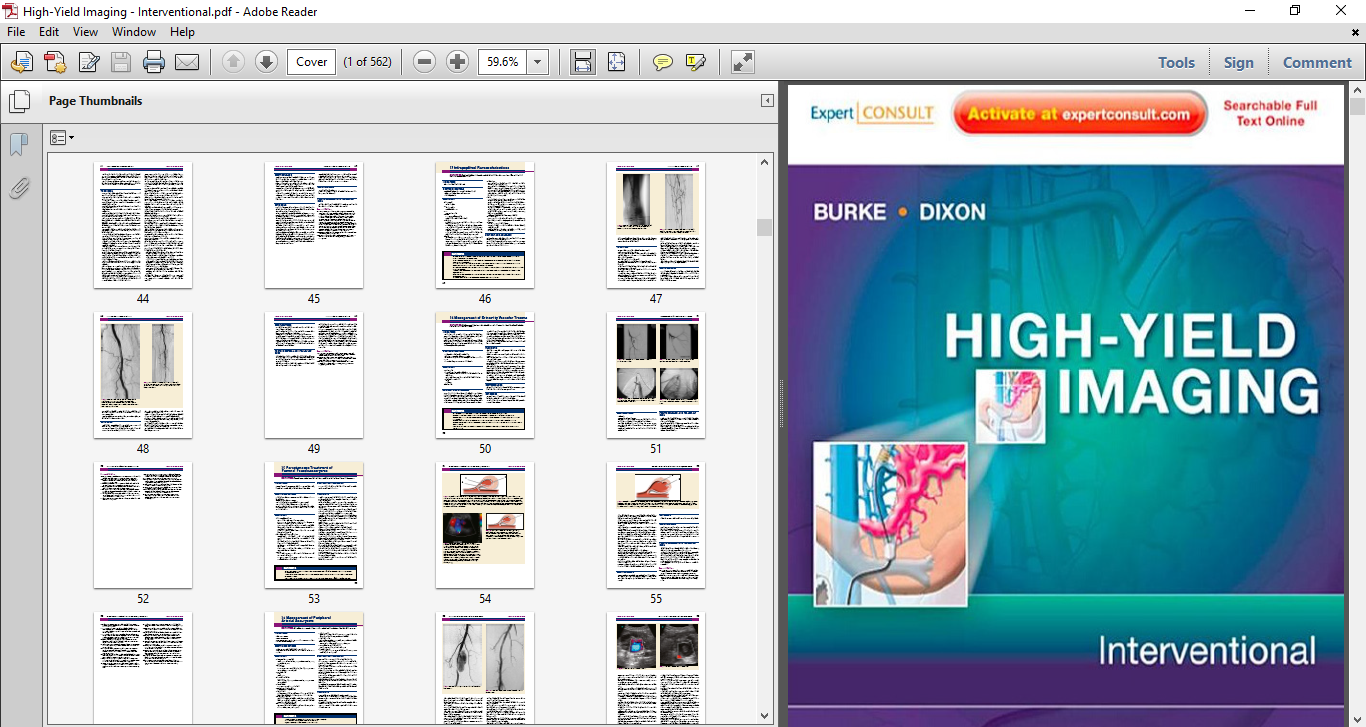Collapse the Page Thumbnails panel

coord(767,101)
